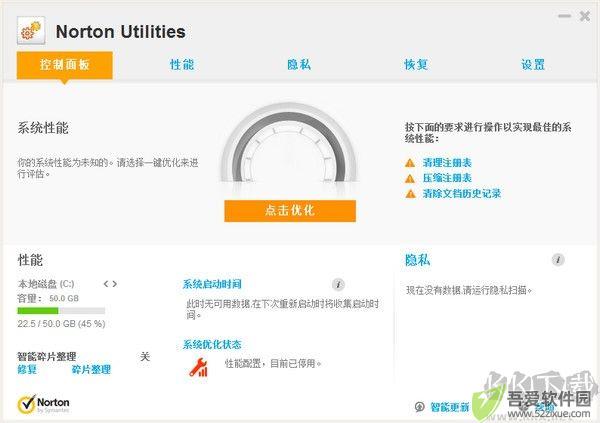
Task: Show previous disk with the left arrow
Action: tap(106, 284)
